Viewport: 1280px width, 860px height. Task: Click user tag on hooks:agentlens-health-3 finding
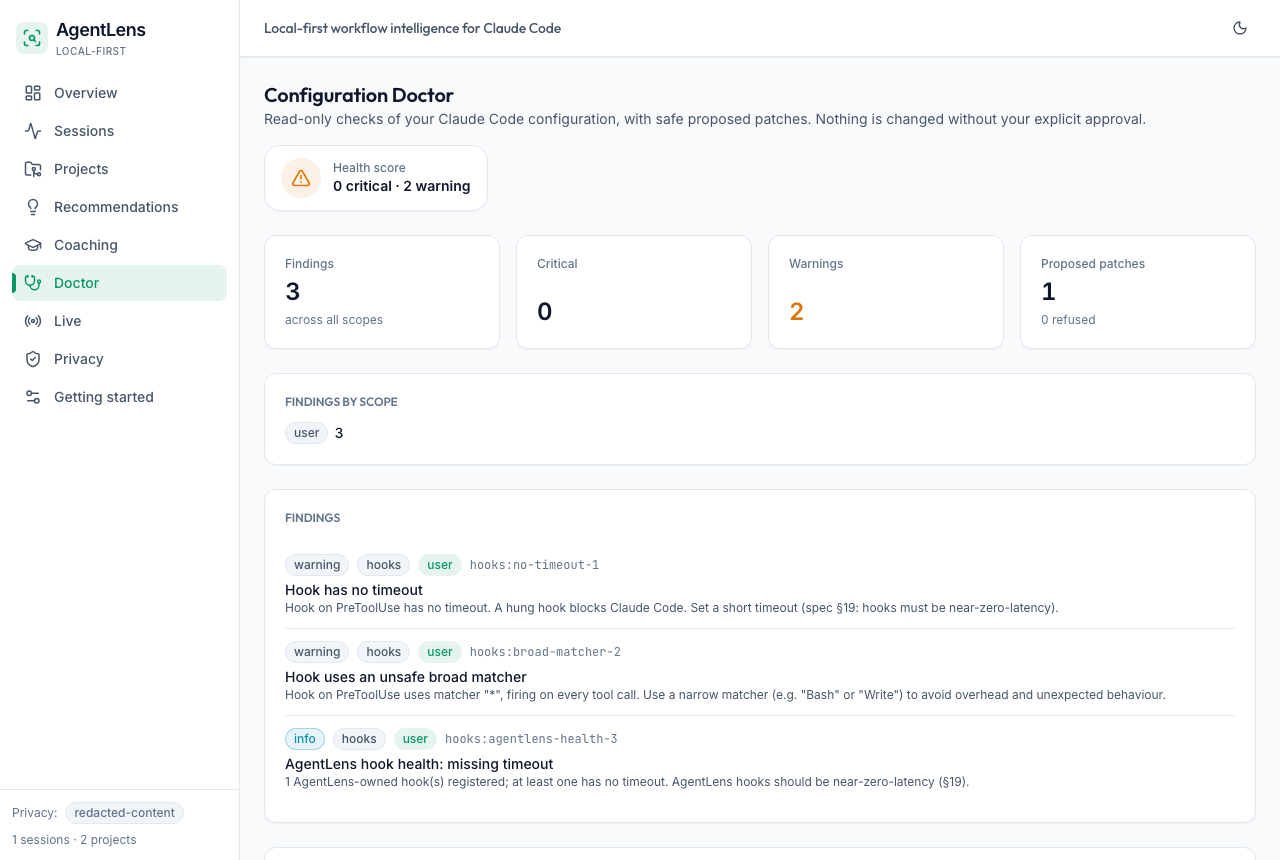coord(416,739)
